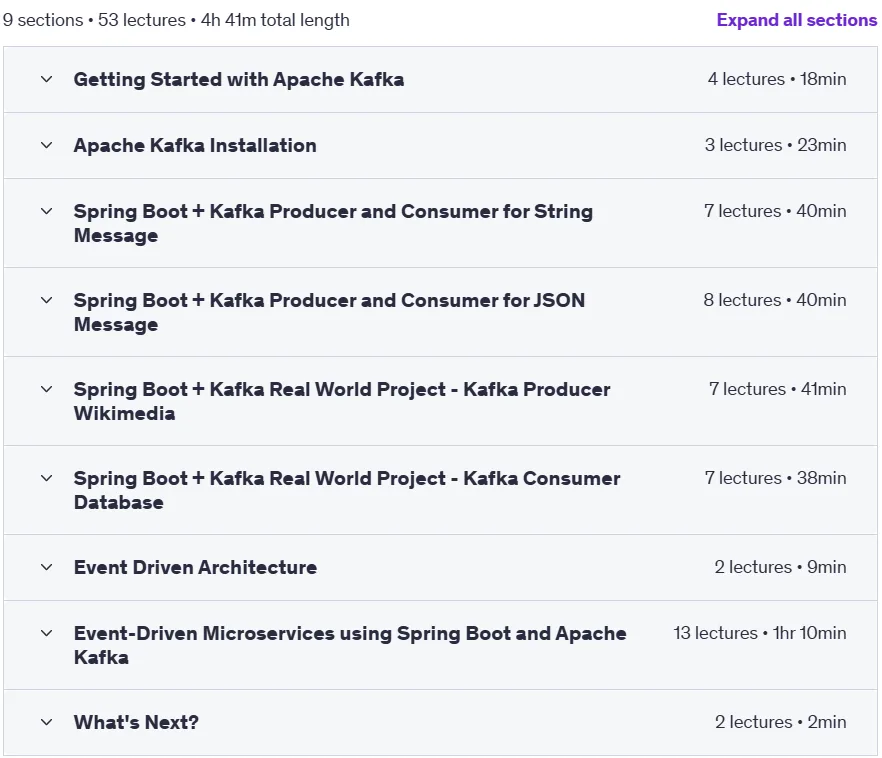The image size is (882, 758).
Task: Click '4 lectures • 18min' text
Action: pyautogui.click(x=777, y=79)
